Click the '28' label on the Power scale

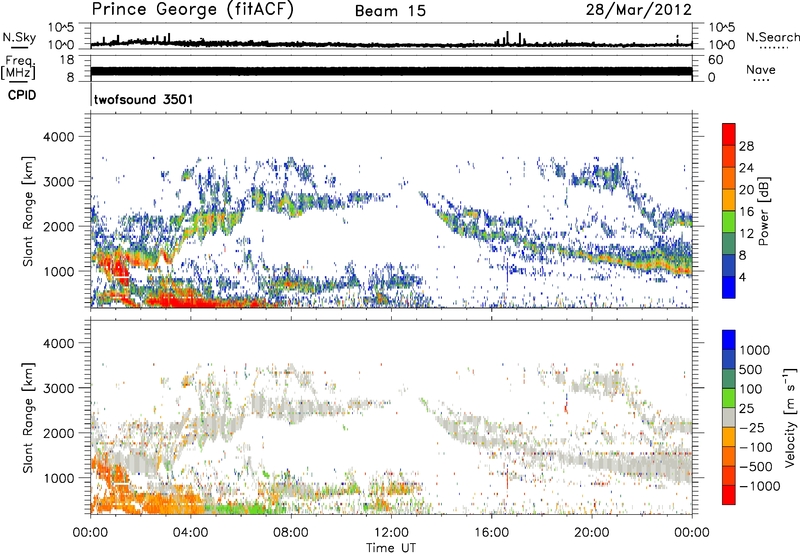pyautogui.click(x=746, y=146)
